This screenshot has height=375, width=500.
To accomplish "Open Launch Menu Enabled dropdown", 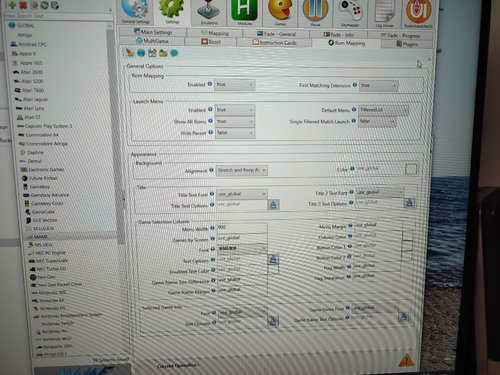I will click(235, 110).
